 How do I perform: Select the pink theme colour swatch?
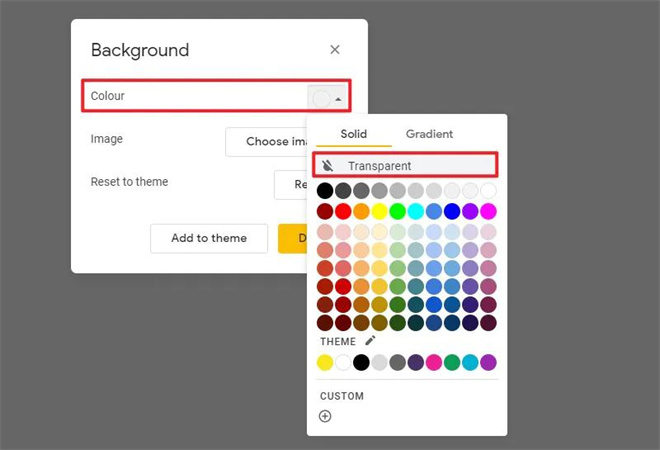(x=434, y=362)
